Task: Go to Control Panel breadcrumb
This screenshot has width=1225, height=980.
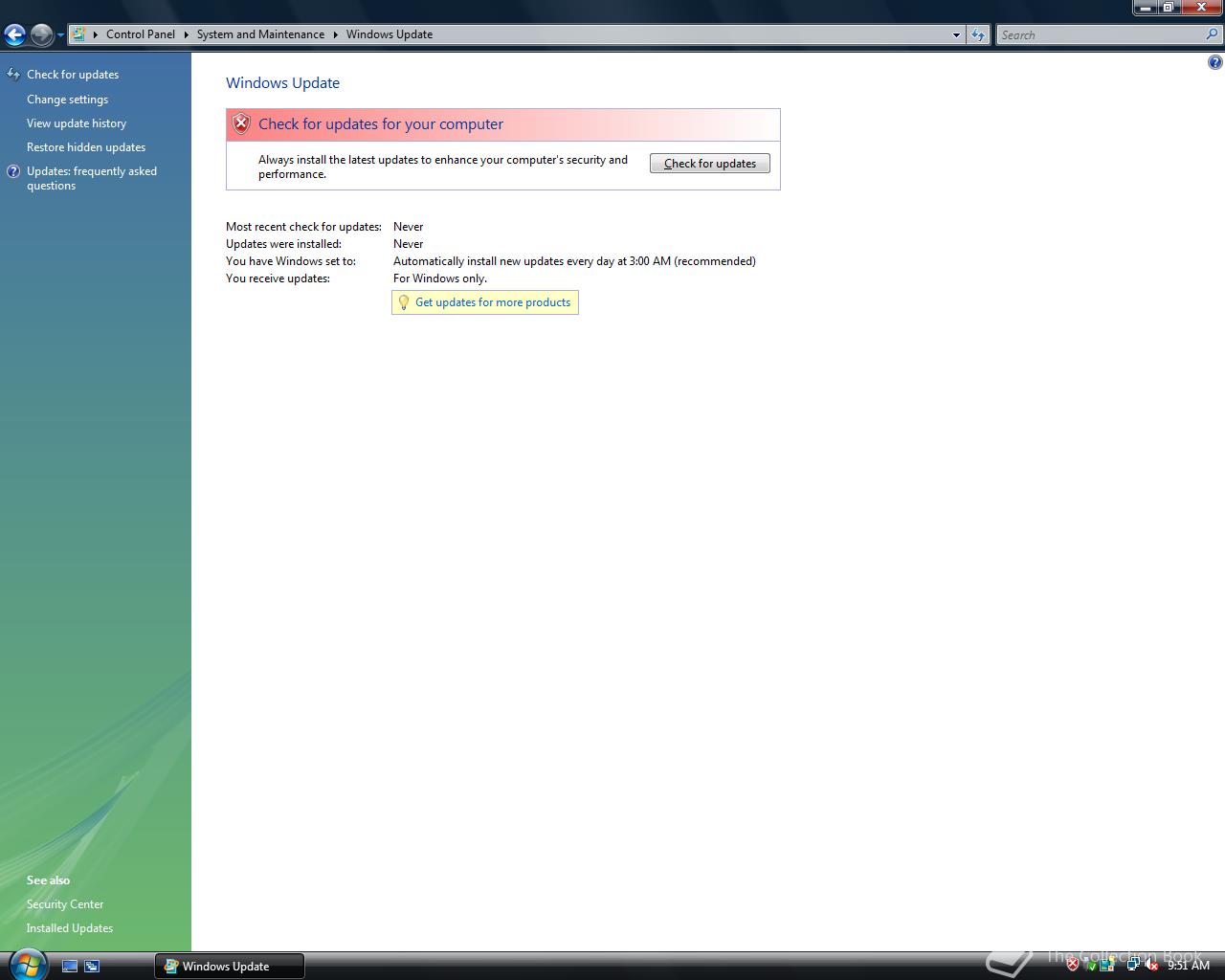Action: pyautogui.click(x=141, y=34)
